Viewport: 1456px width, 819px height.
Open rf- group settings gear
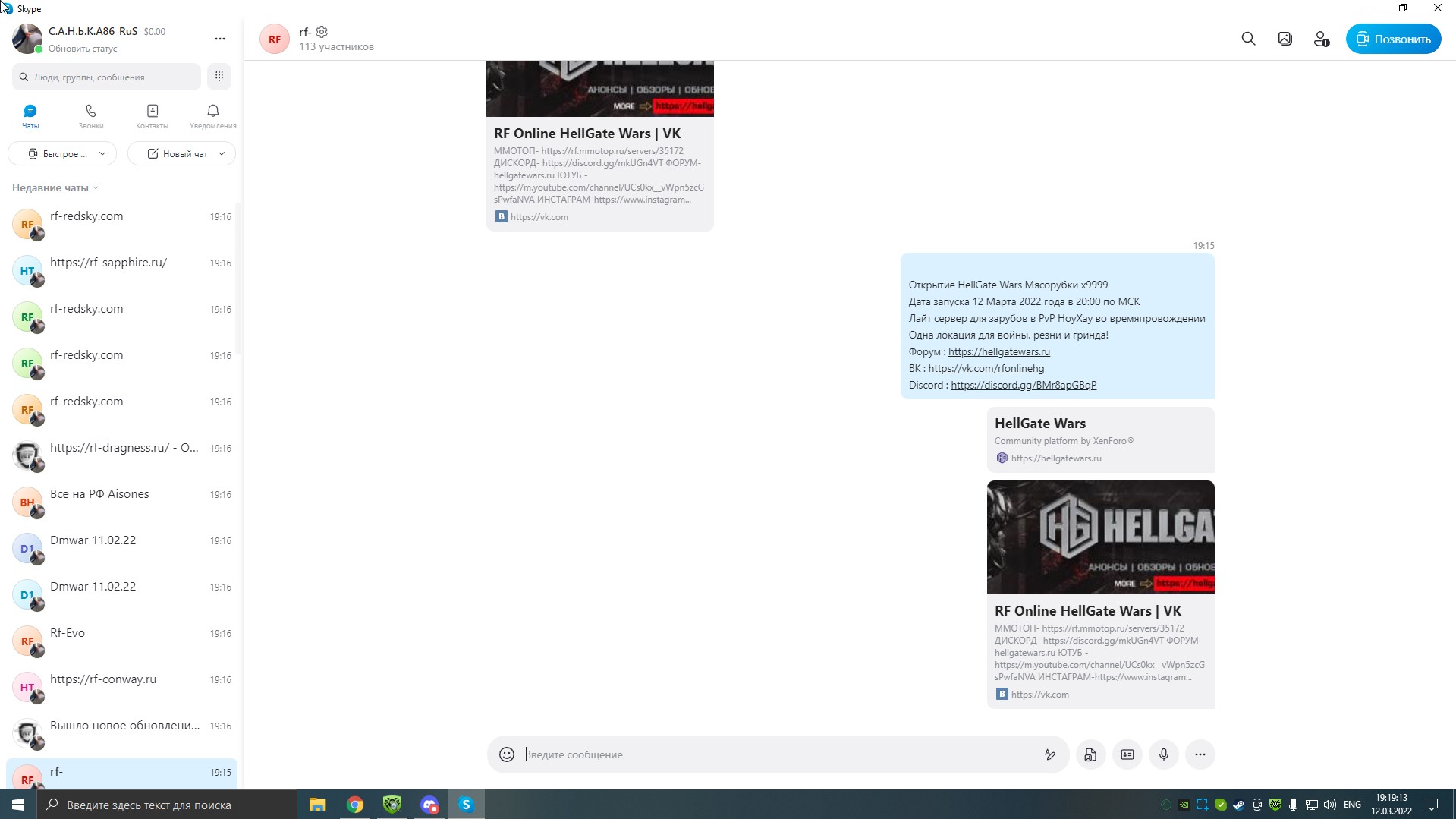tap(322, 32)
